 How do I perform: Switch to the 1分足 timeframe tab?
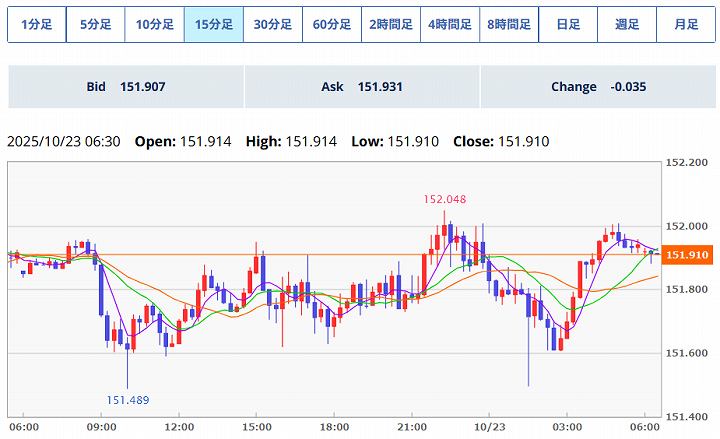click(36, 24)
